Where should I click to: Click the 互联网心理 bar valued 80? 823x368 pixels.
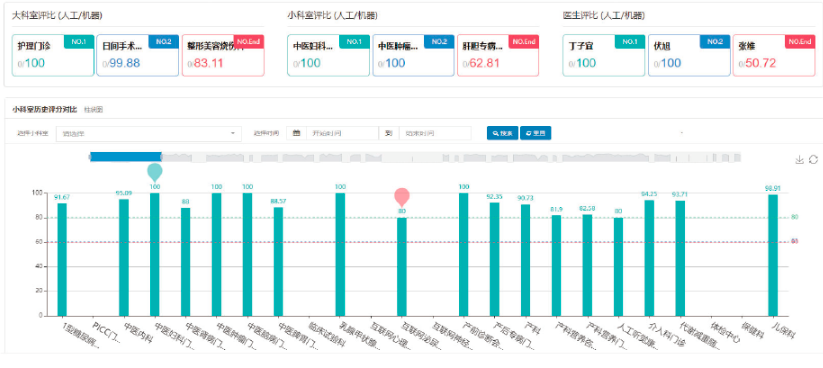click(x=402, y=267)
